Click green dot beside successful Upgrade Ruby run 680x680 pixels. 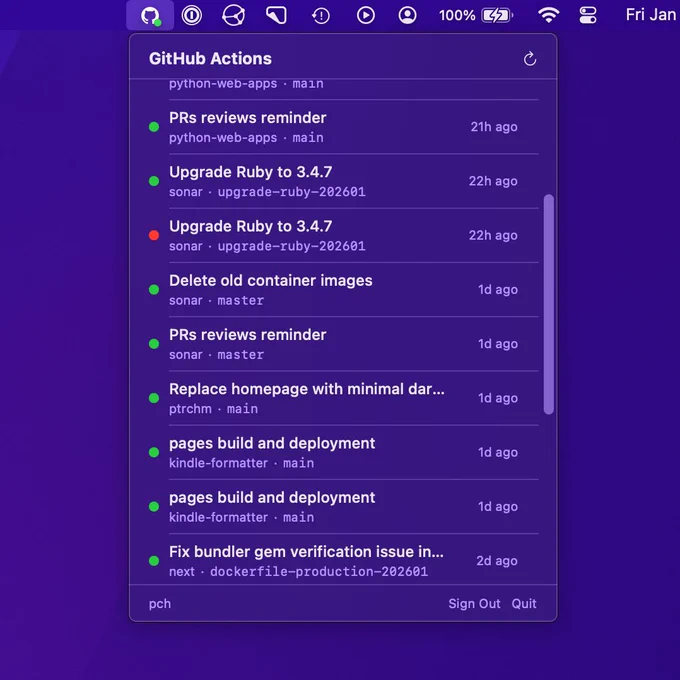(x=154, y=181)
